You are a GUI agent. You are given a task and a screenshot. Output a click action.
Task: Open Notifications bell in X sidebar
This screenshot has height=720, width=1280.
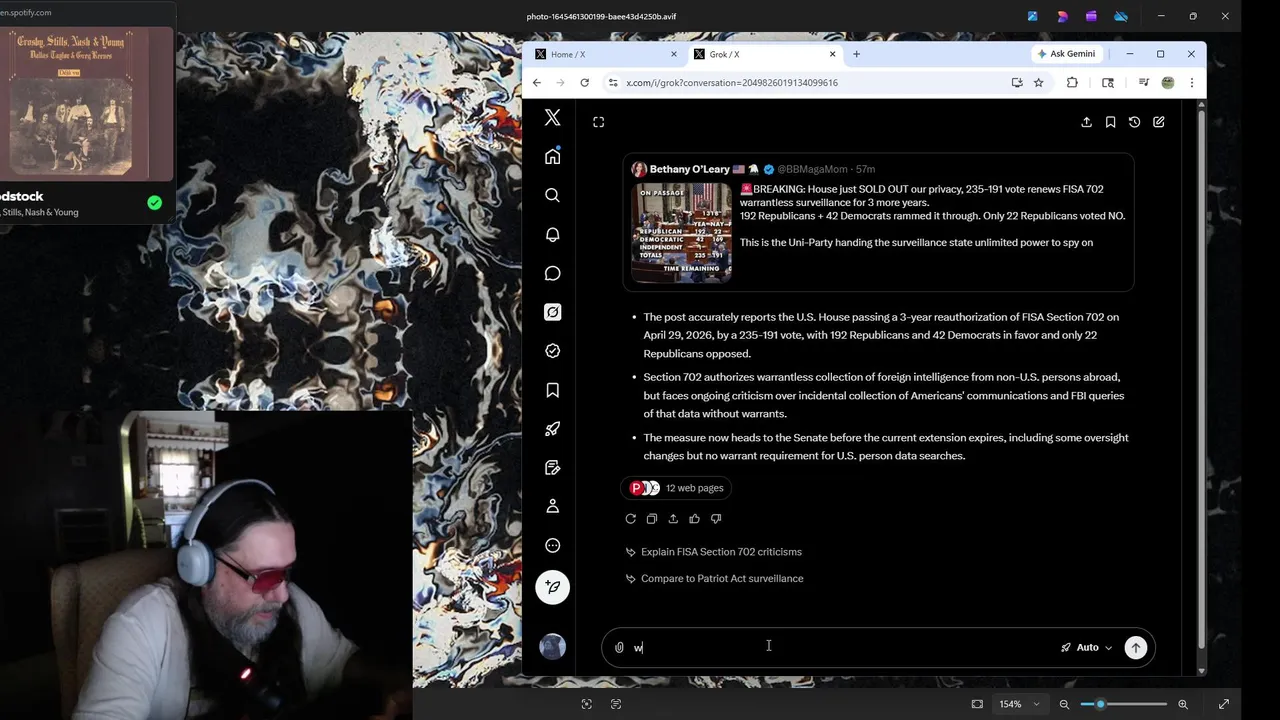(x=552, y=234)
